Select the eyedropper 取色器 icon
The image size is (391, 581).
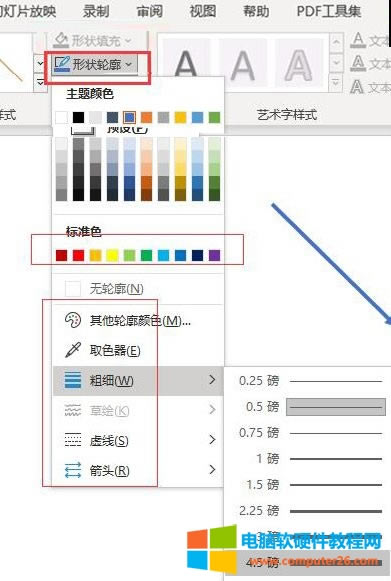tap(73, 350)
